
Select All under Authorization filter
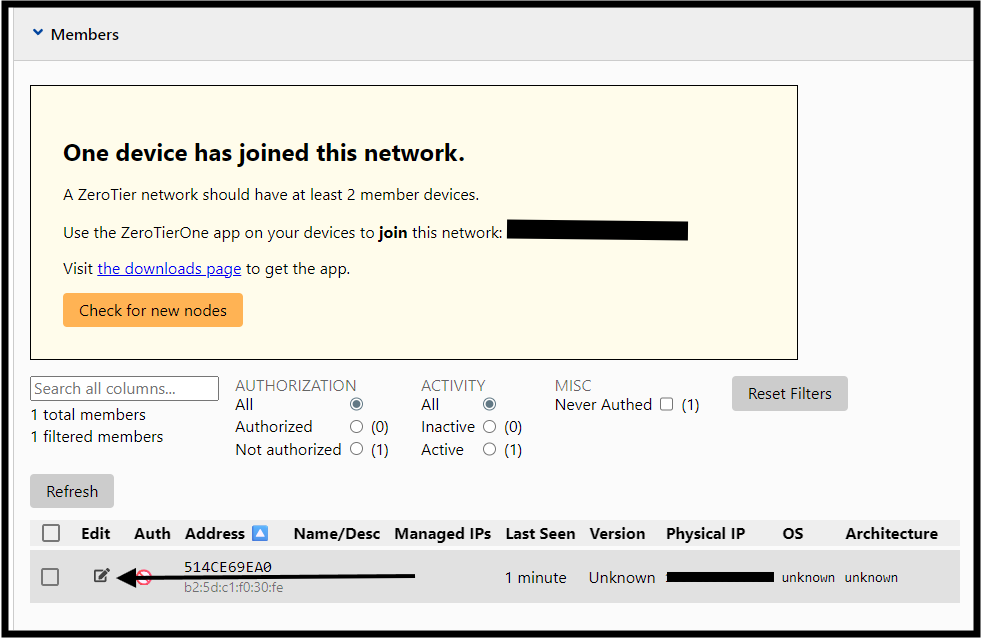357,405
